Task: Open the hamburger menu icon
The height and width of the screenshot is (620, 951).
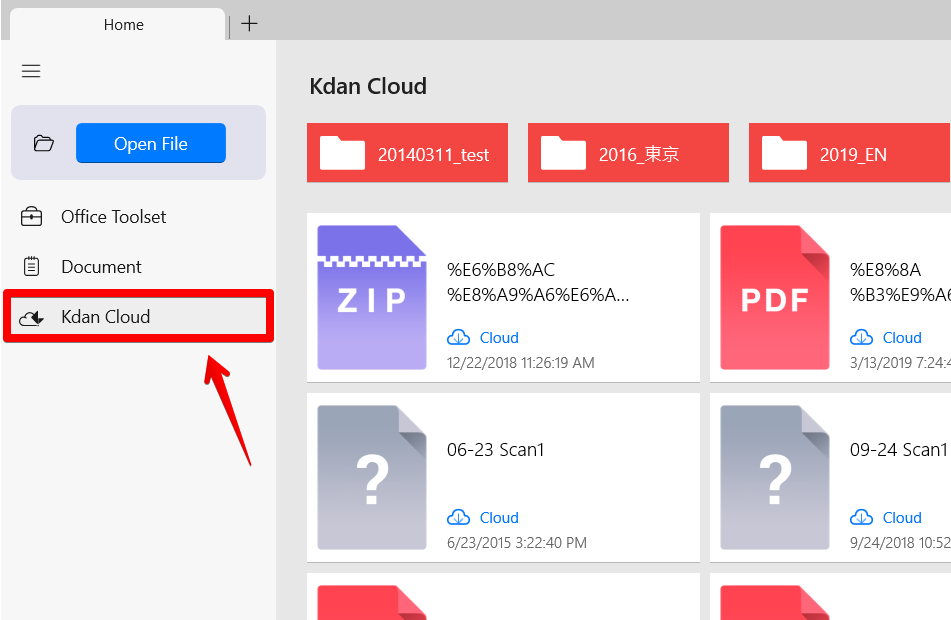Action: coord(31,71)
